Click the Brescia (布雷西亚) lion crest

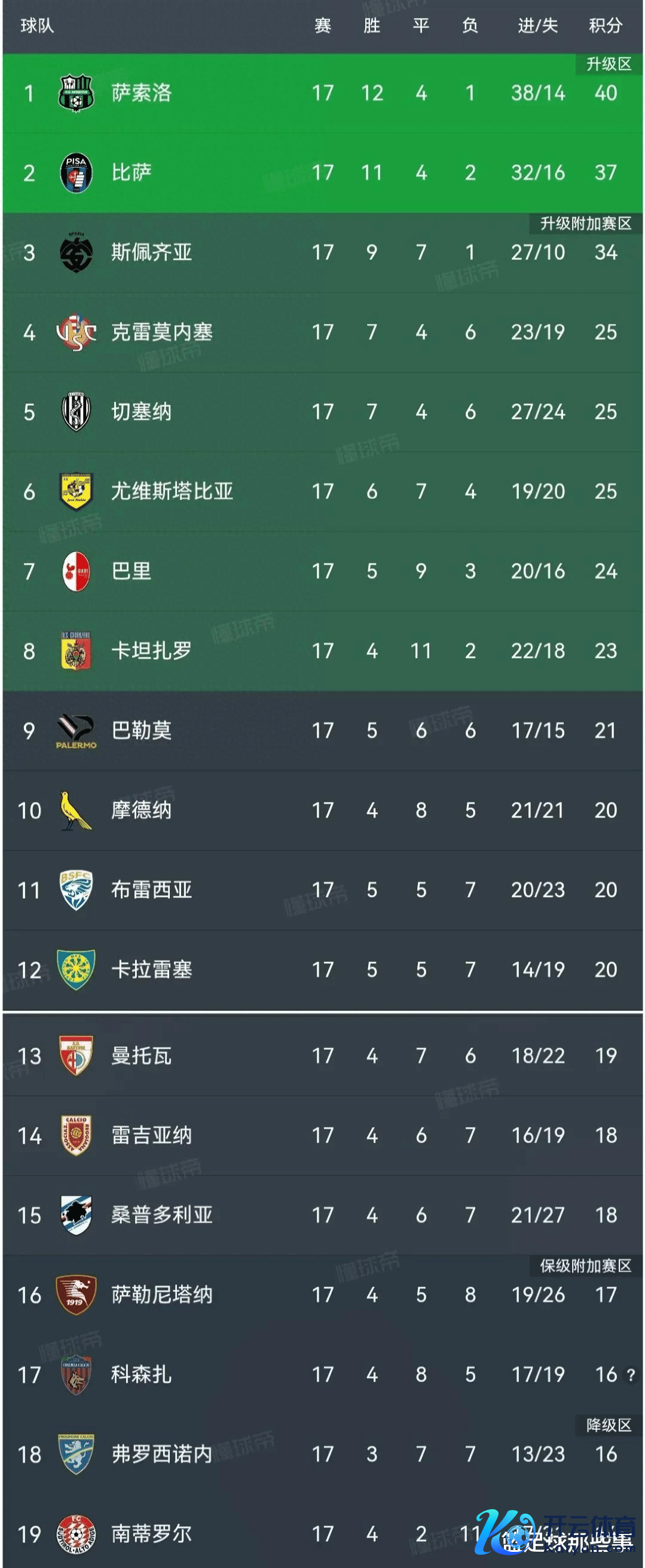click(x=75, y=890)
